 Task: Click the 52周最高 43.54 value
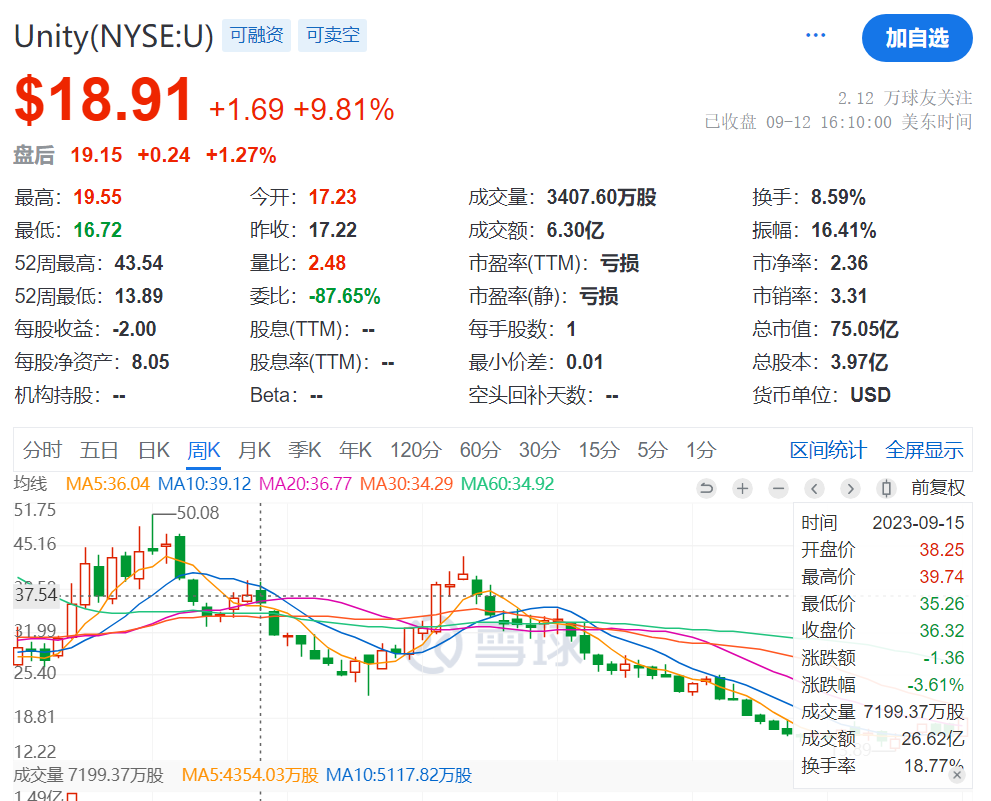pos(139,263)
